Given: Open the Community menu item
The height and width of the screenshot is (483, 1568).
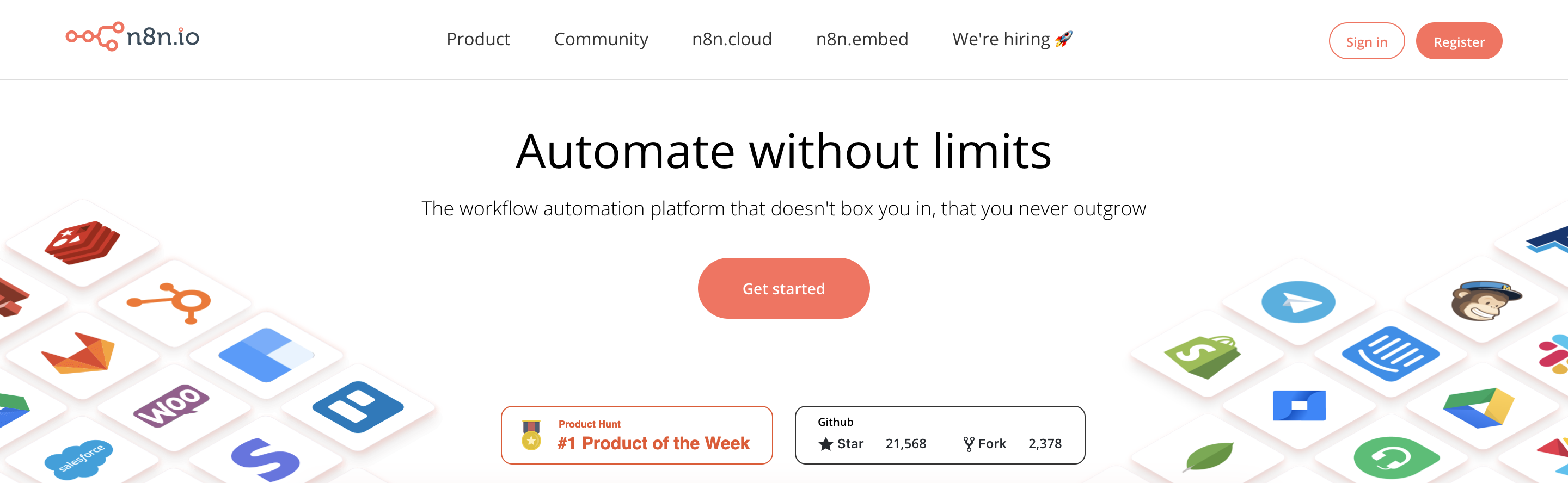Looking at the screenshot, I should (601, 40).
